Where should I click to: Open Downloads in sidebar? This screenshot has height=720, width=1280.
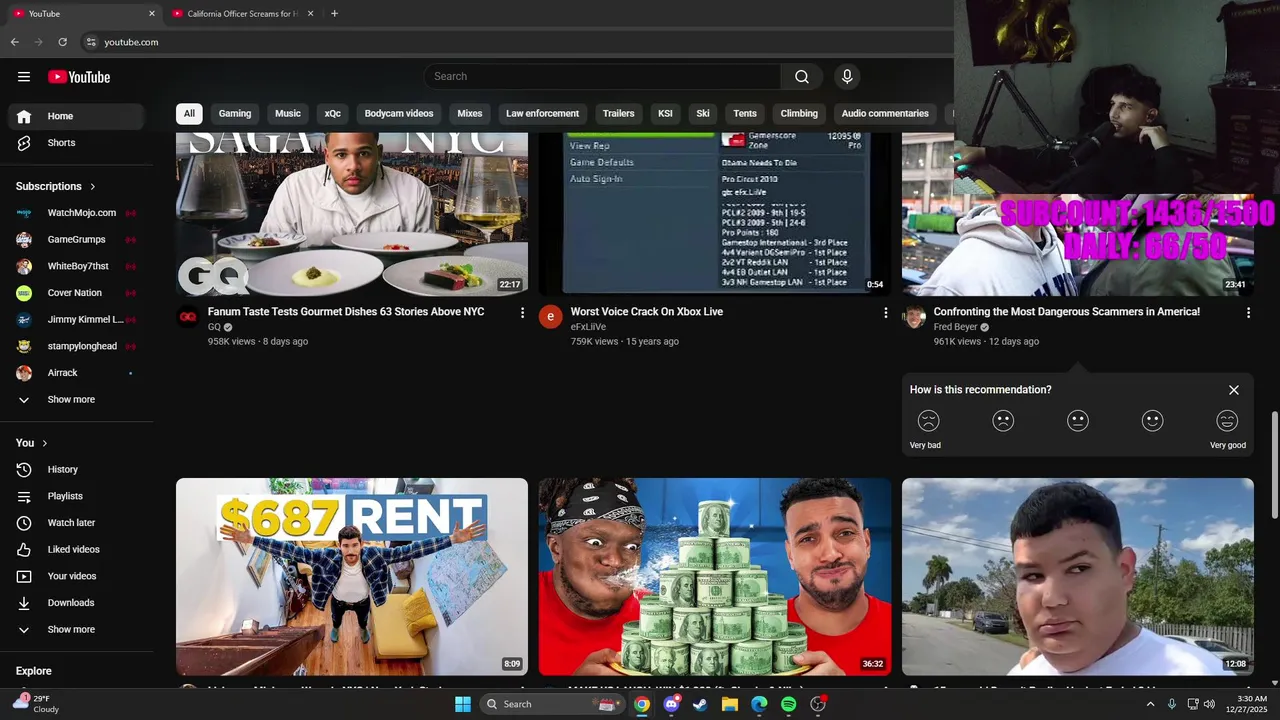(77, 603)
